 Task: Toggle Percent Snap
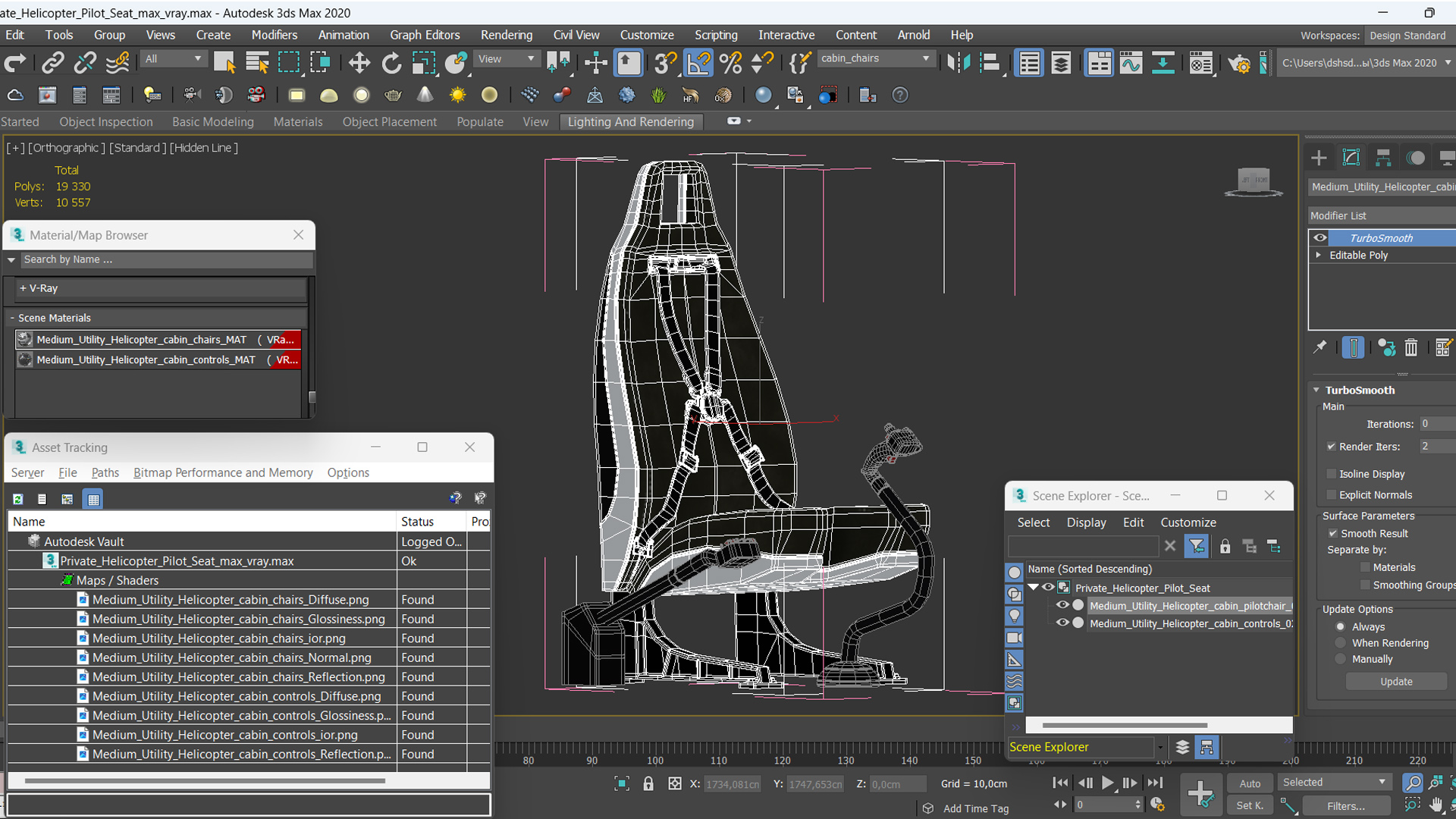[x=731, y=63]
